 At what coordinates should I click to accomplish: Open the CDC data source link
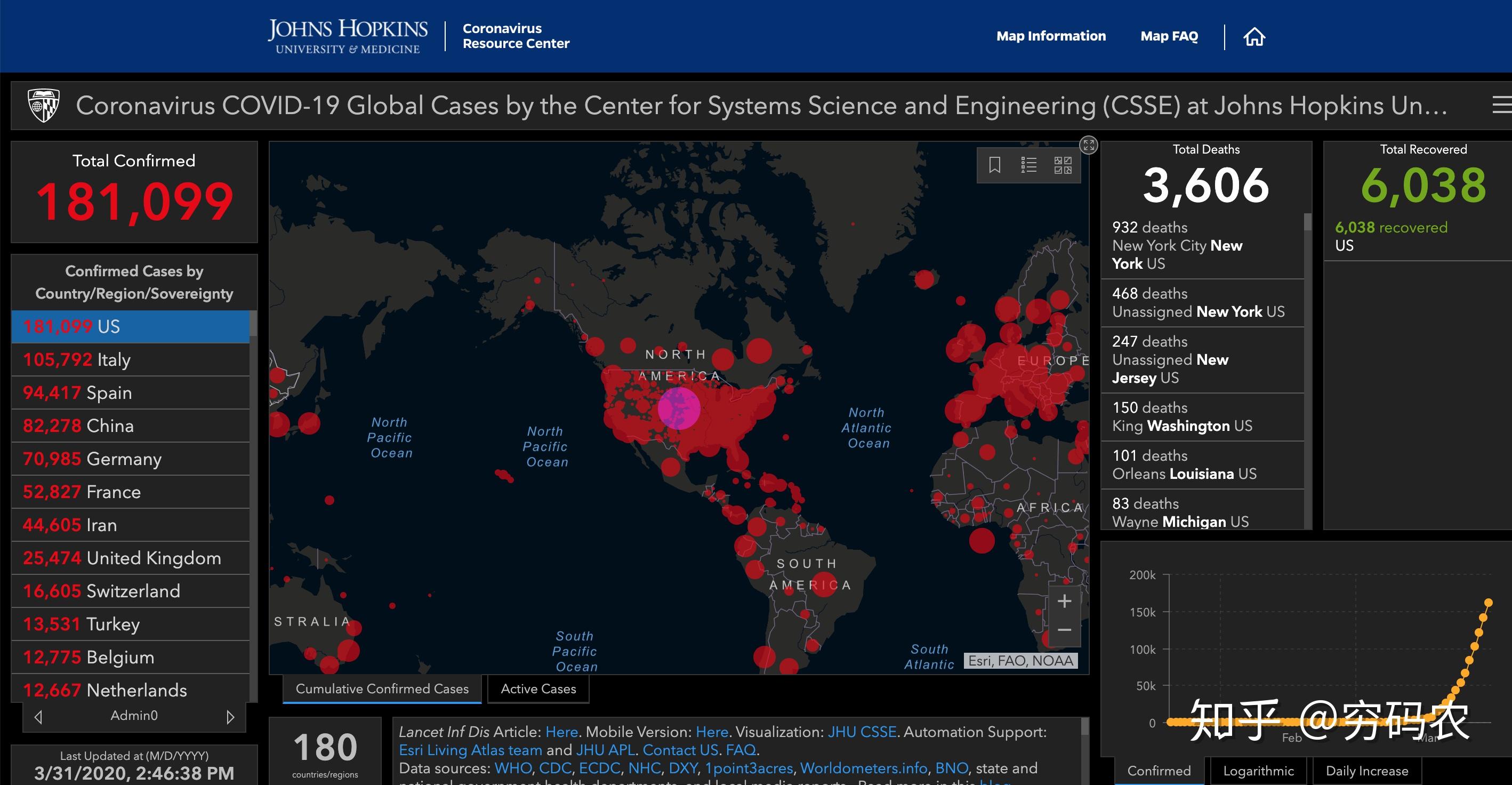[x=554, y=768]
